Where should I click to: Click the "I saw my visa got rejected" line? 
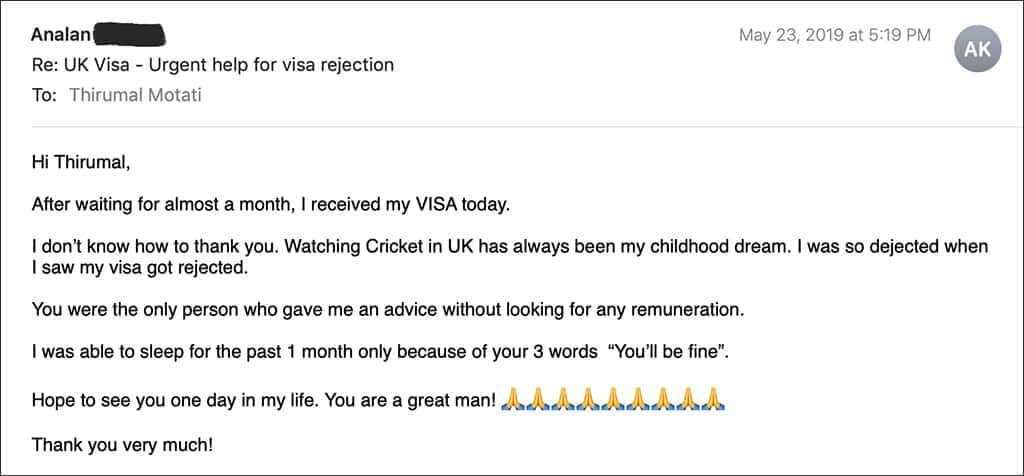pyautogui.click(x=140, y=268)
